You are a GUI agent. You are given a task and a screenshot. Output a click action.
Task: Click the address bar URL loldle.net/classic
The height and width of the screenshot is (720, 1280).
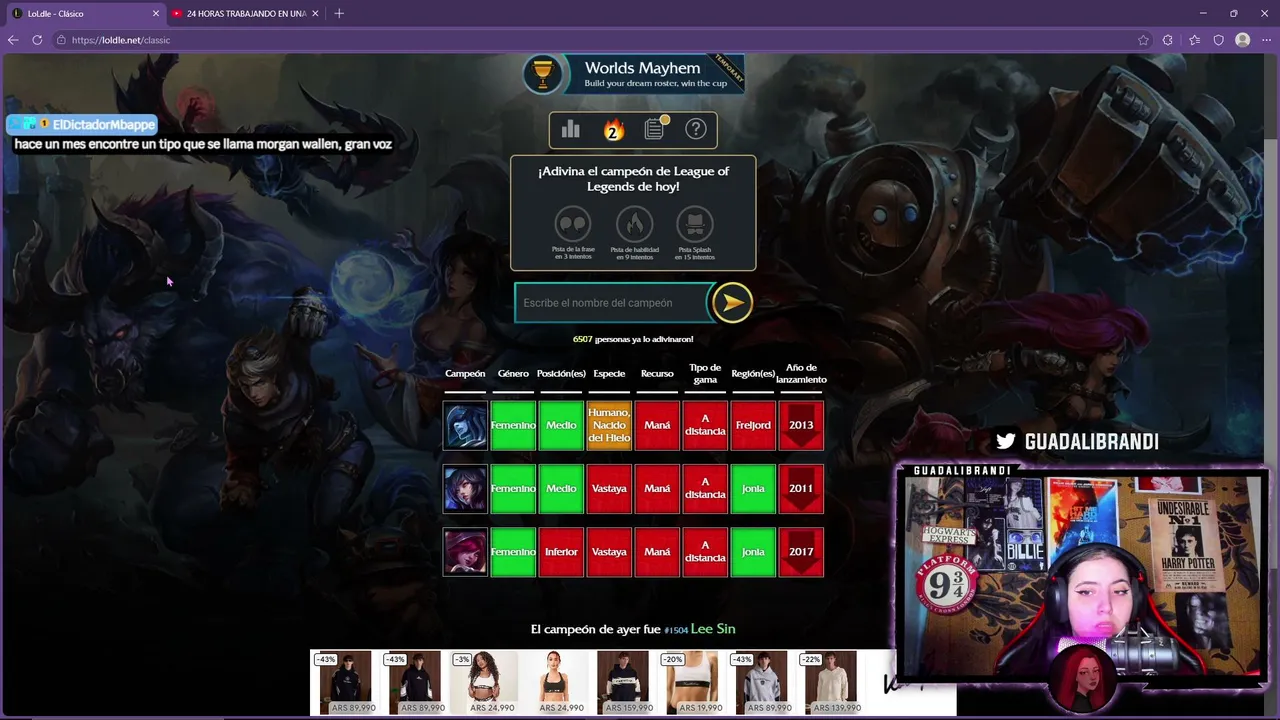121,40
